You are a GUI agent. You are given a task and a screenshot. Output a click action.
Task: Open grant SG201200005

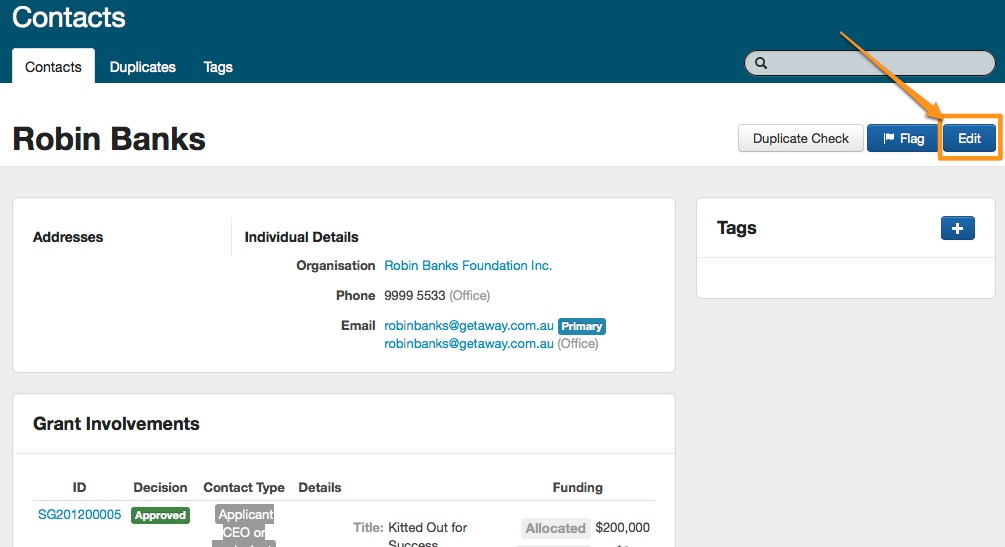click(x=79, y=515)
